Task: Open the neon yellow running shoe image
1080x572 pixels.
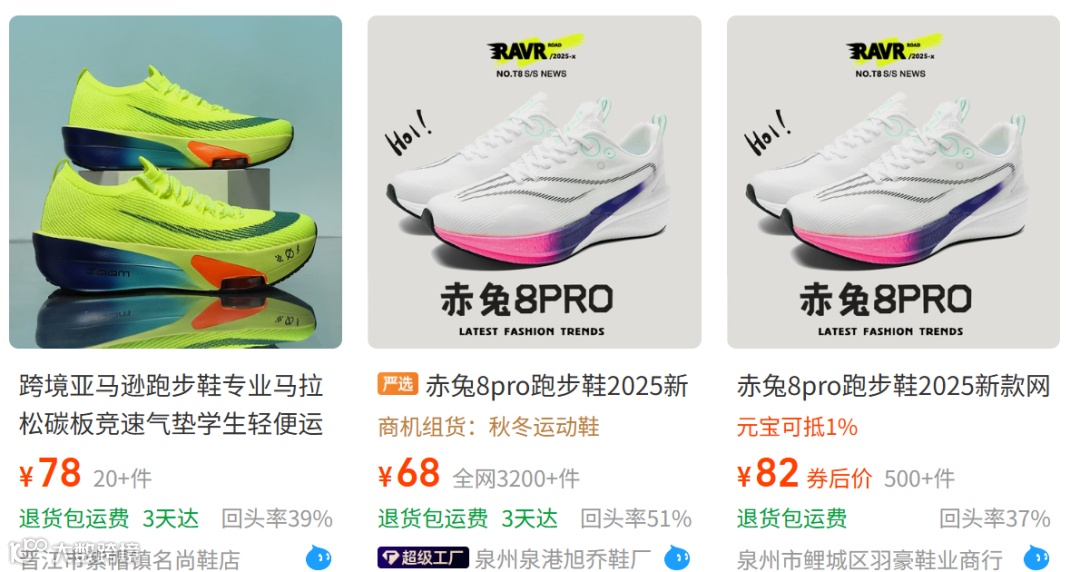Action: (176, 182)
